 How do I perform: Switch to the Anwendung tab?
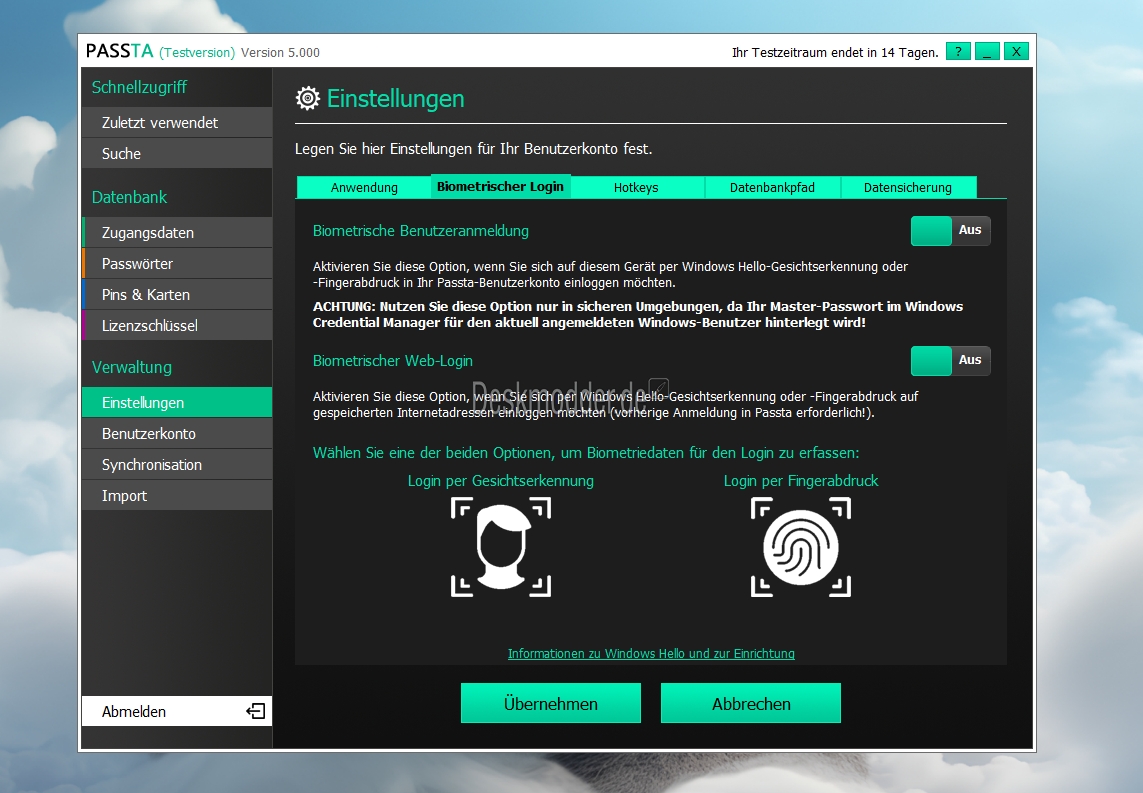click(x=364, y=187)
